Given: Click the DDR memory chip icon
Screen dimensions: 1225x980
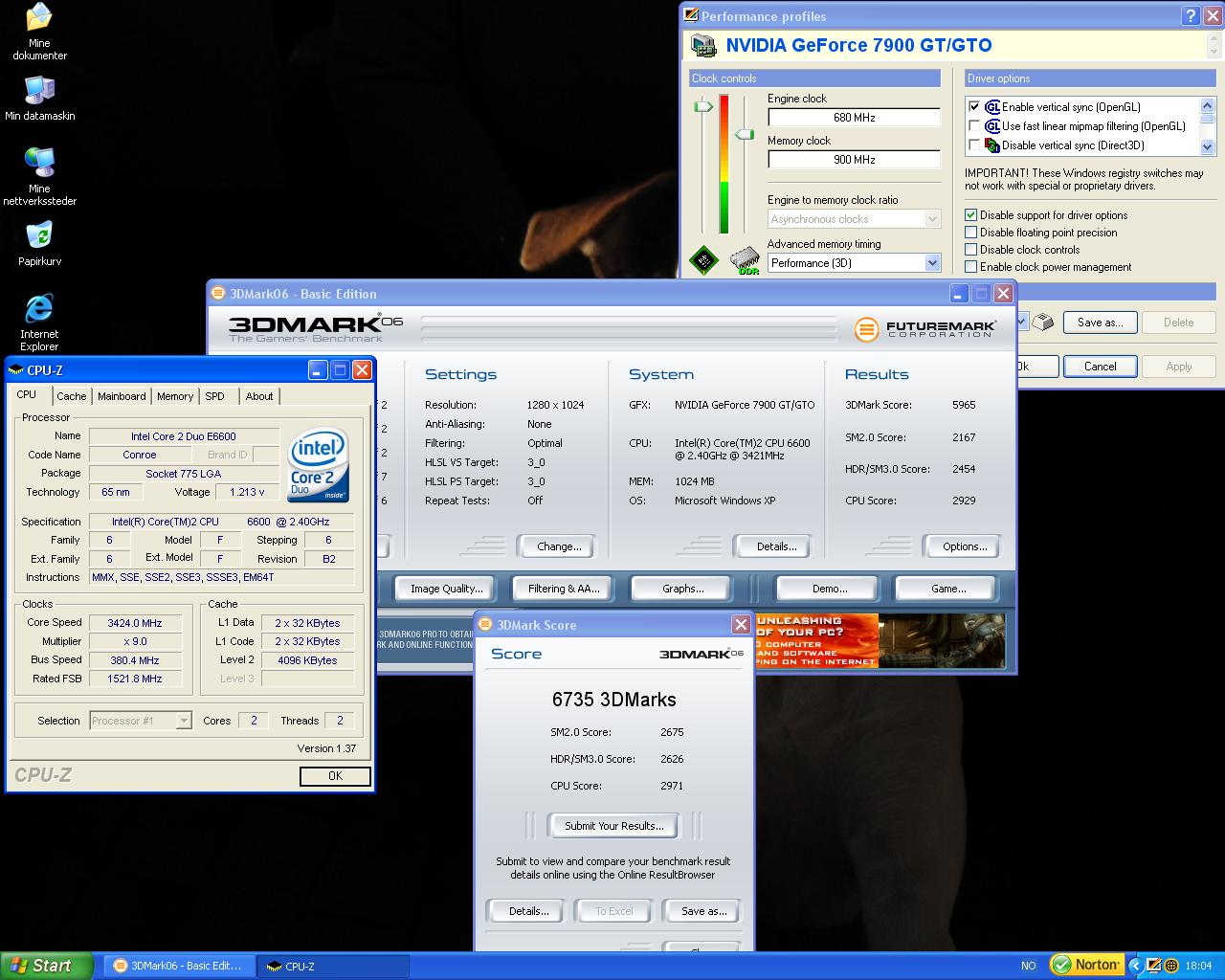Looking at the screenshot, I should coord(745,261).
